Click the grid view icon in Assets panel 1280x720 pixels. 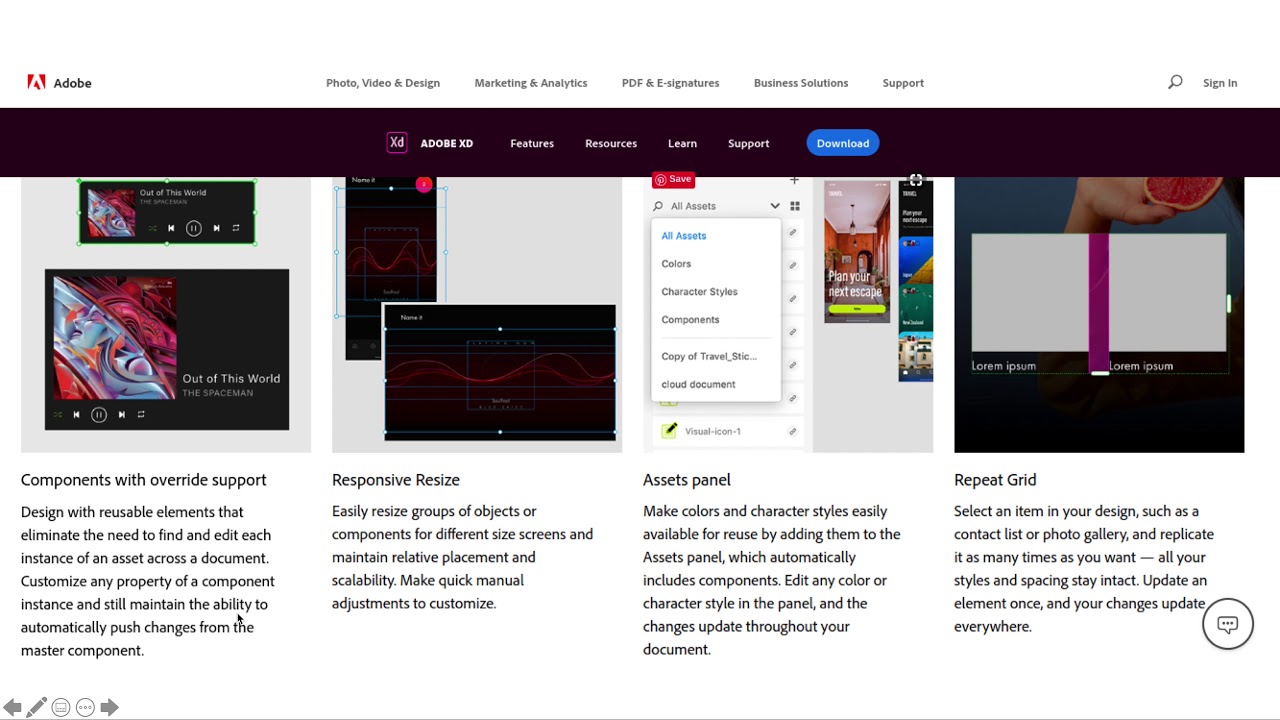click(x=795, y=206)
